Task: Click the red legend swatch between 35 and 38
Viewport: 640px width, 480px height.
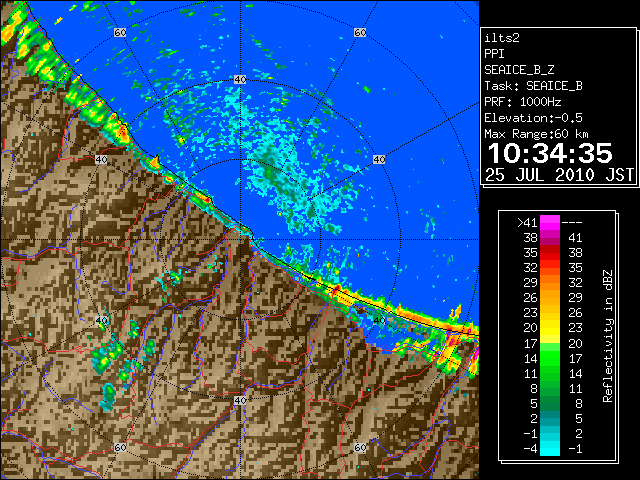Action: 550,253
